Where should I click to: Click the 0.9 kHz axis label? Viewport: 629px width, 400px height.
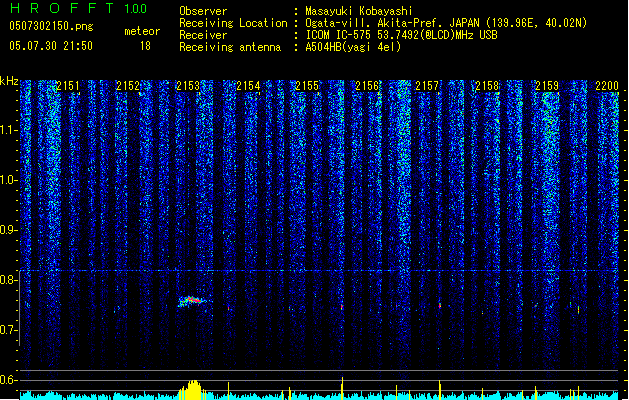tap(8, 230)
